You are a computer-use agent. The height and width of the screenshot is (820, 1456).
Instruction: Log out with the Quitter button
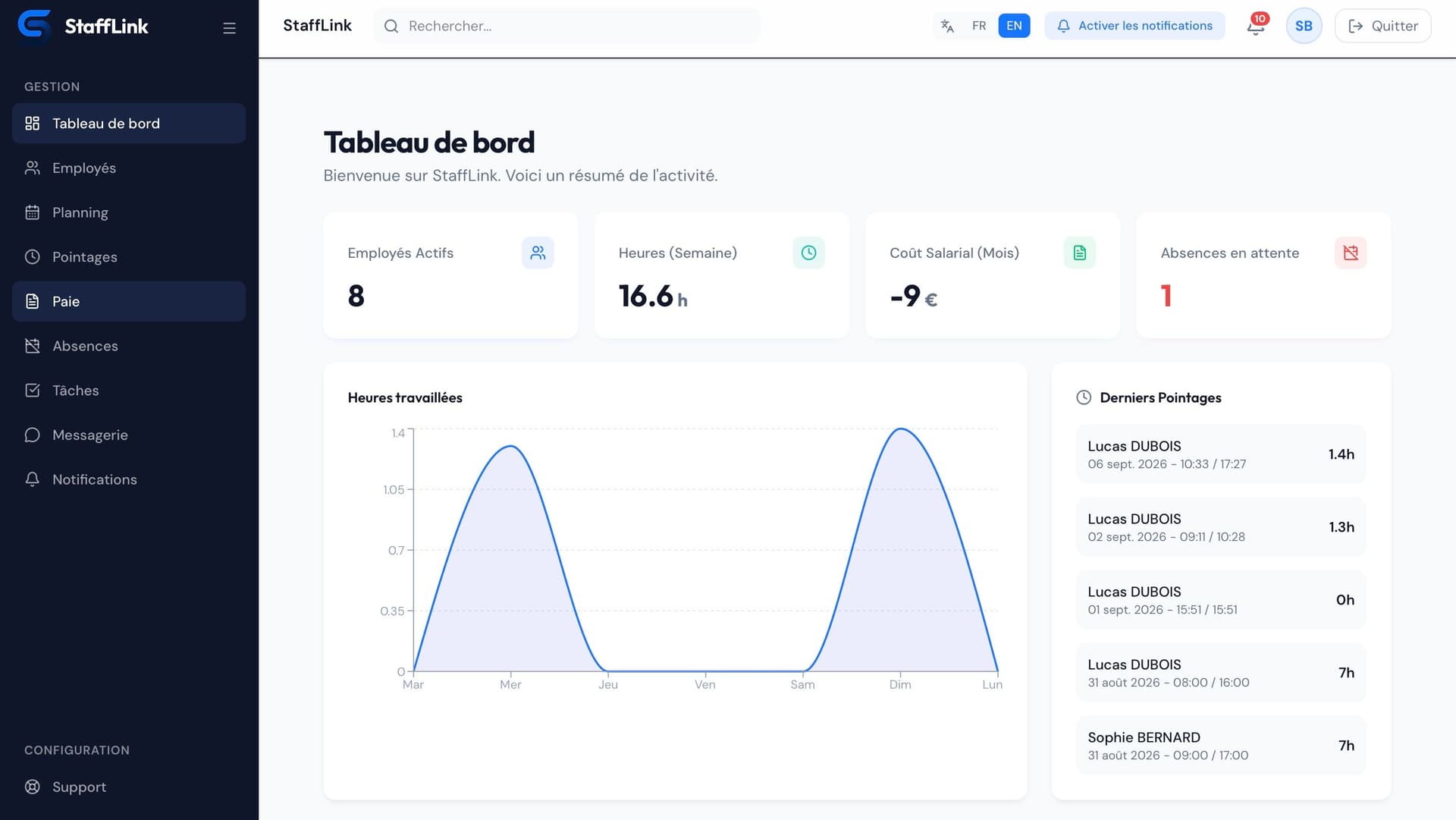[x=1382, y=26]
